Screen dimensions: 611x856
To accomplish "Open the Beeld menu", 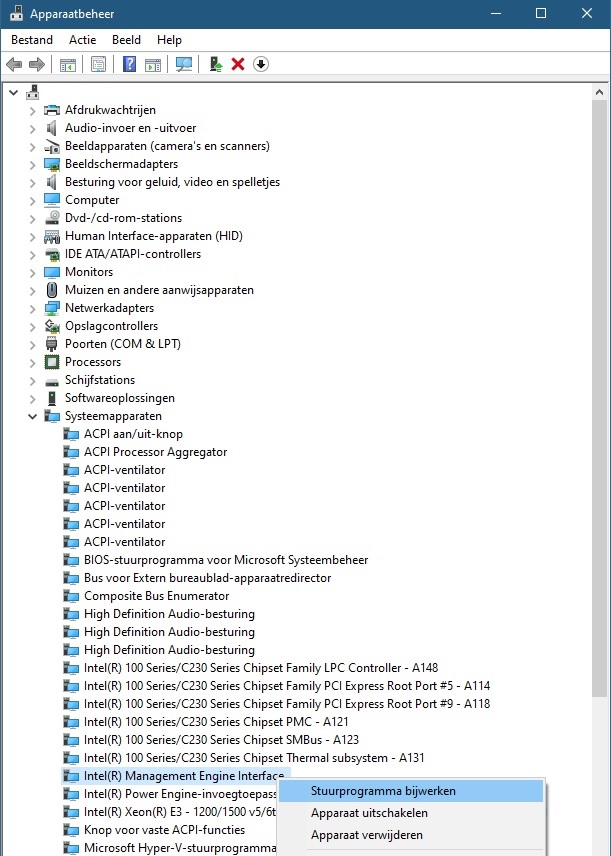I will click(x=126, y=40).
